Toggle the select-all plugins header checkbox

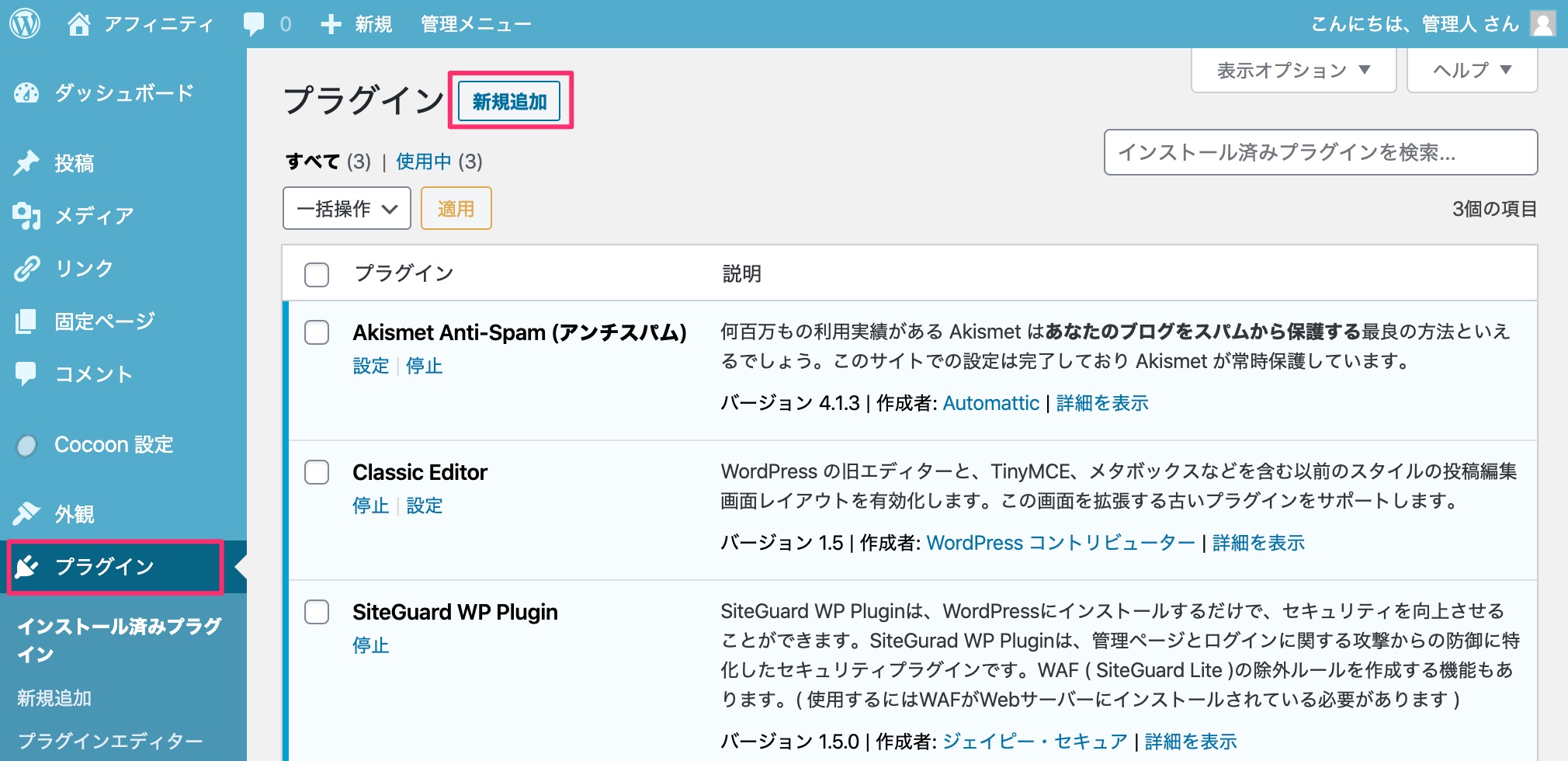317,274
